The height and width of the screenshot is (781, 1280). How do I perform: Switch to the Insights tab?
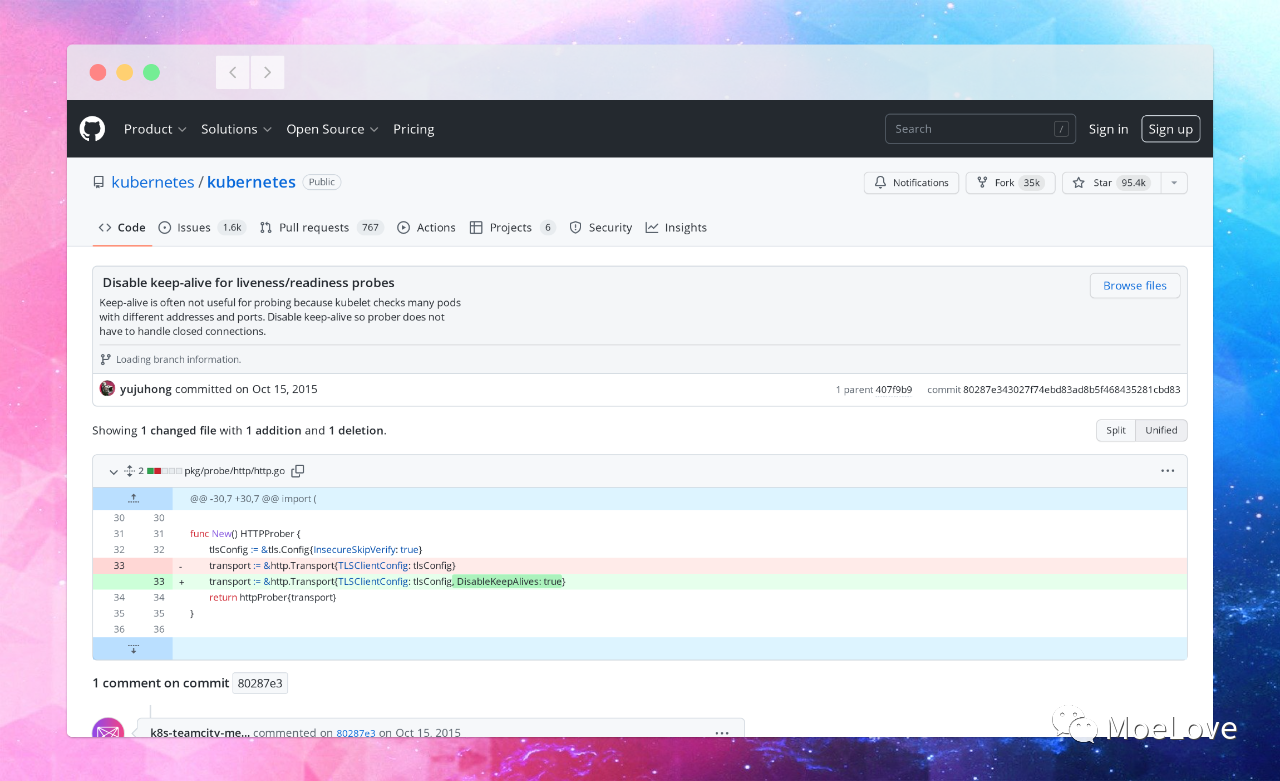[x=676, y=228]
